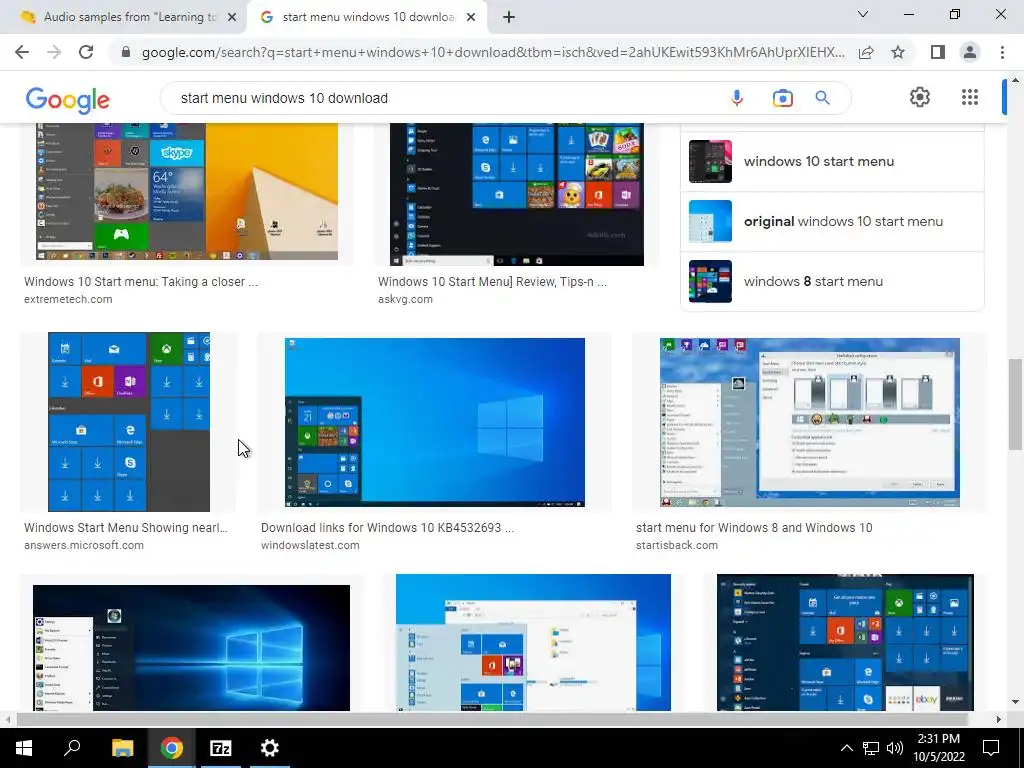Click the windowslatest.com source text

point(310,545)
